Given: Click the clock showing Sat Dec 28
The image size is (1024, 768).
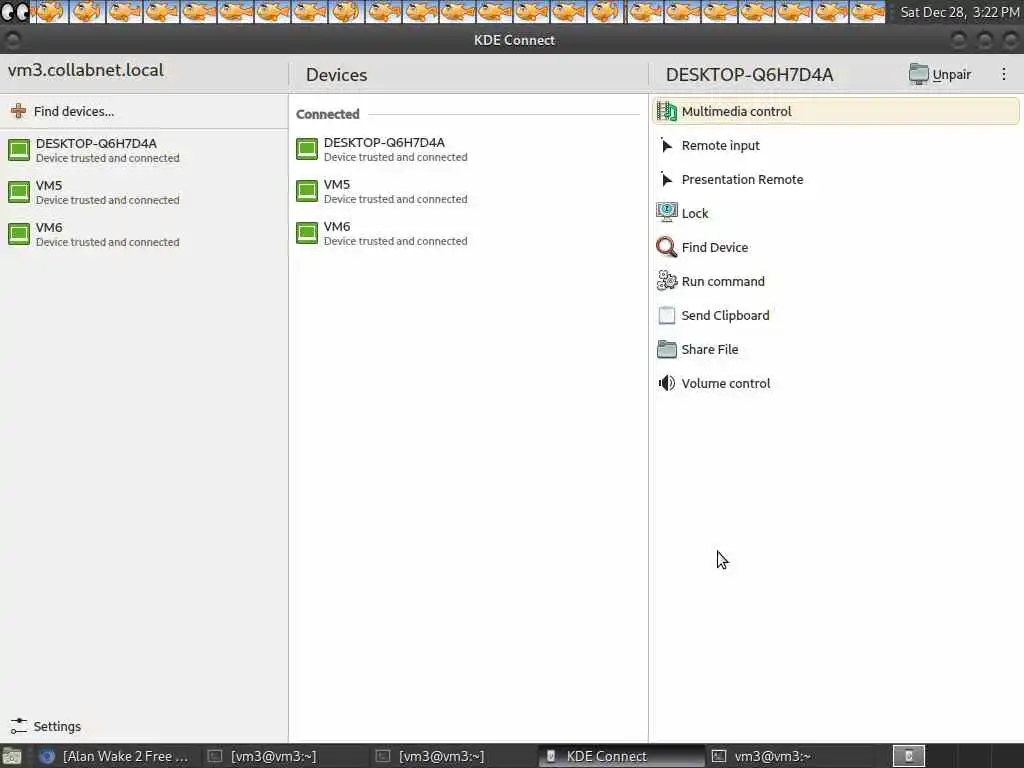Looking at the screenshot, I should 959,12.
